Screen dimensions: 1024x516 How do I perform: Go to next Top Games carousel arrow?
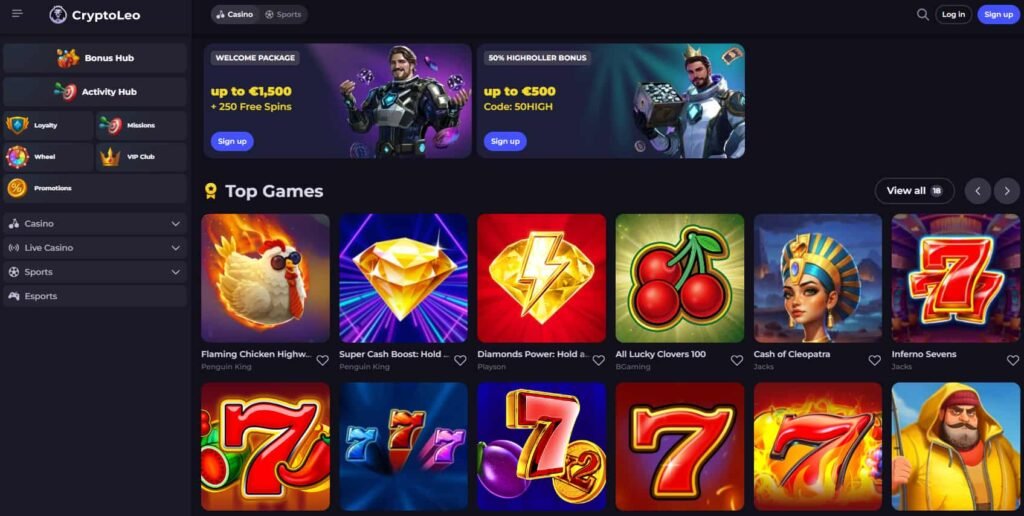coord(1006,191)
